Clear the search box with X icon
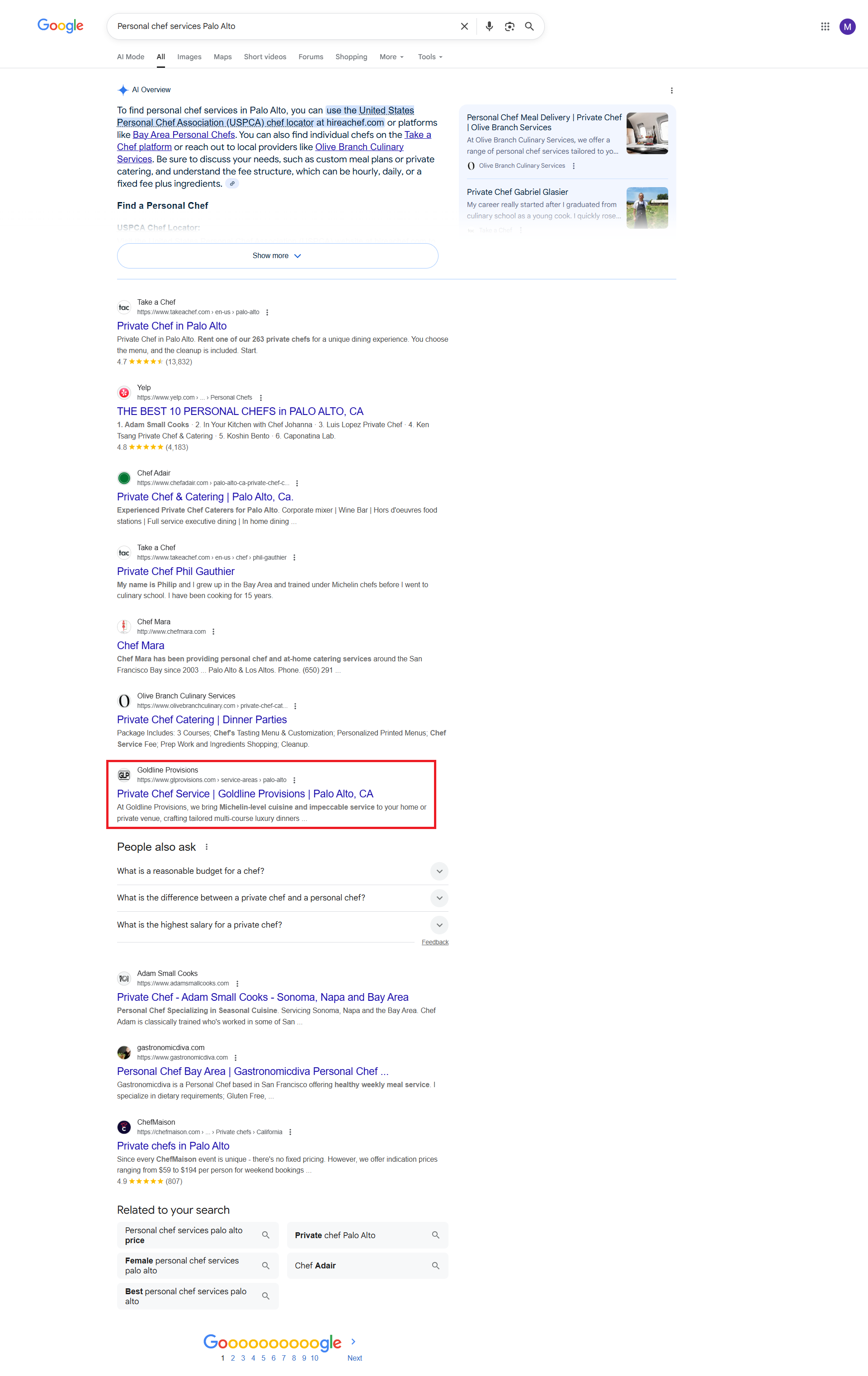Screen dimensions: 868x1376 [464, 26]
